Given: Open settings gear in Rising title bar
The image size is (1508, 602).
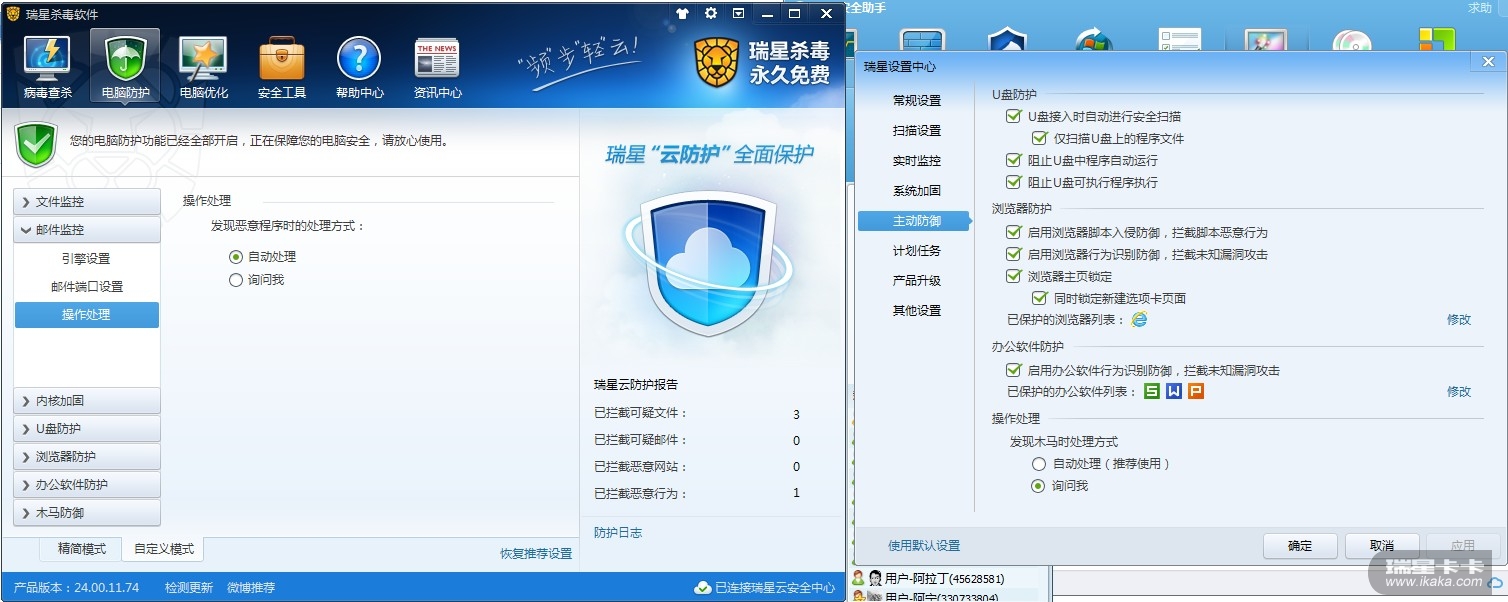Looking at the screenshot, I should (x=711, y=13).
